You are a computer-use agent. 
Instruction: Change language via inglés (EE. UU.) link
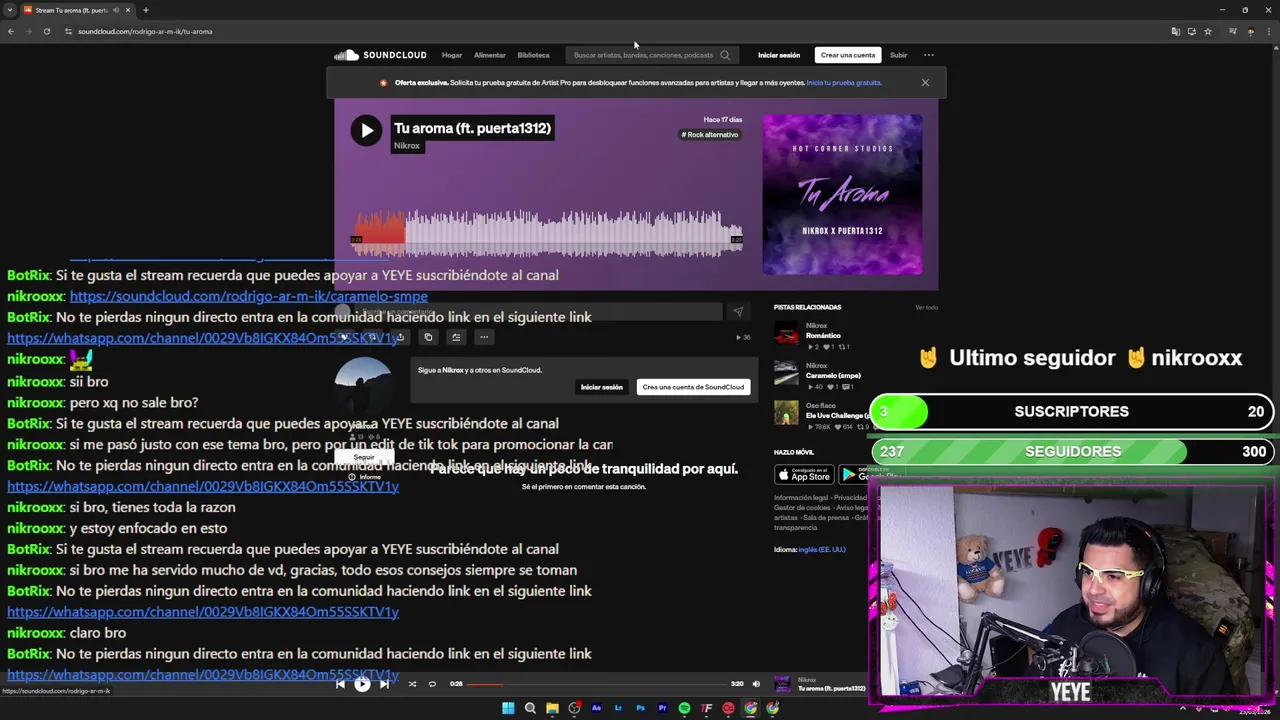[x=822, y=549]
